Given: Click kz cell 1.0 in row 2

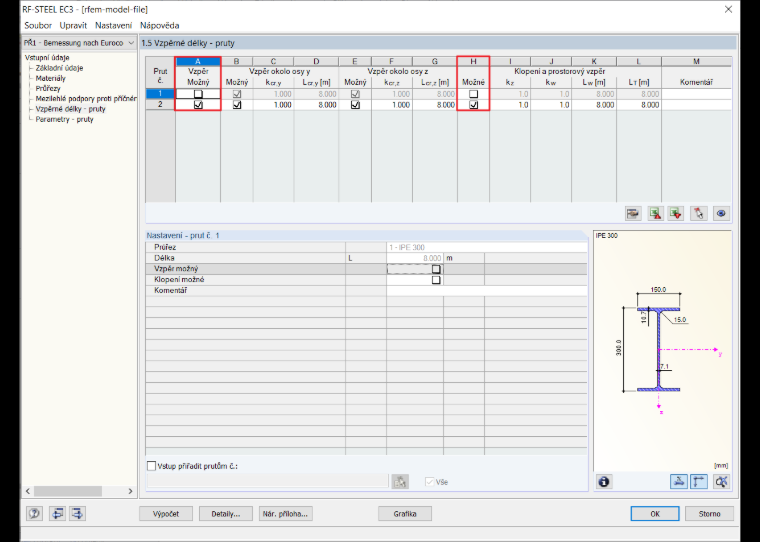Looking at the screenshot, I should pos(510,105).
